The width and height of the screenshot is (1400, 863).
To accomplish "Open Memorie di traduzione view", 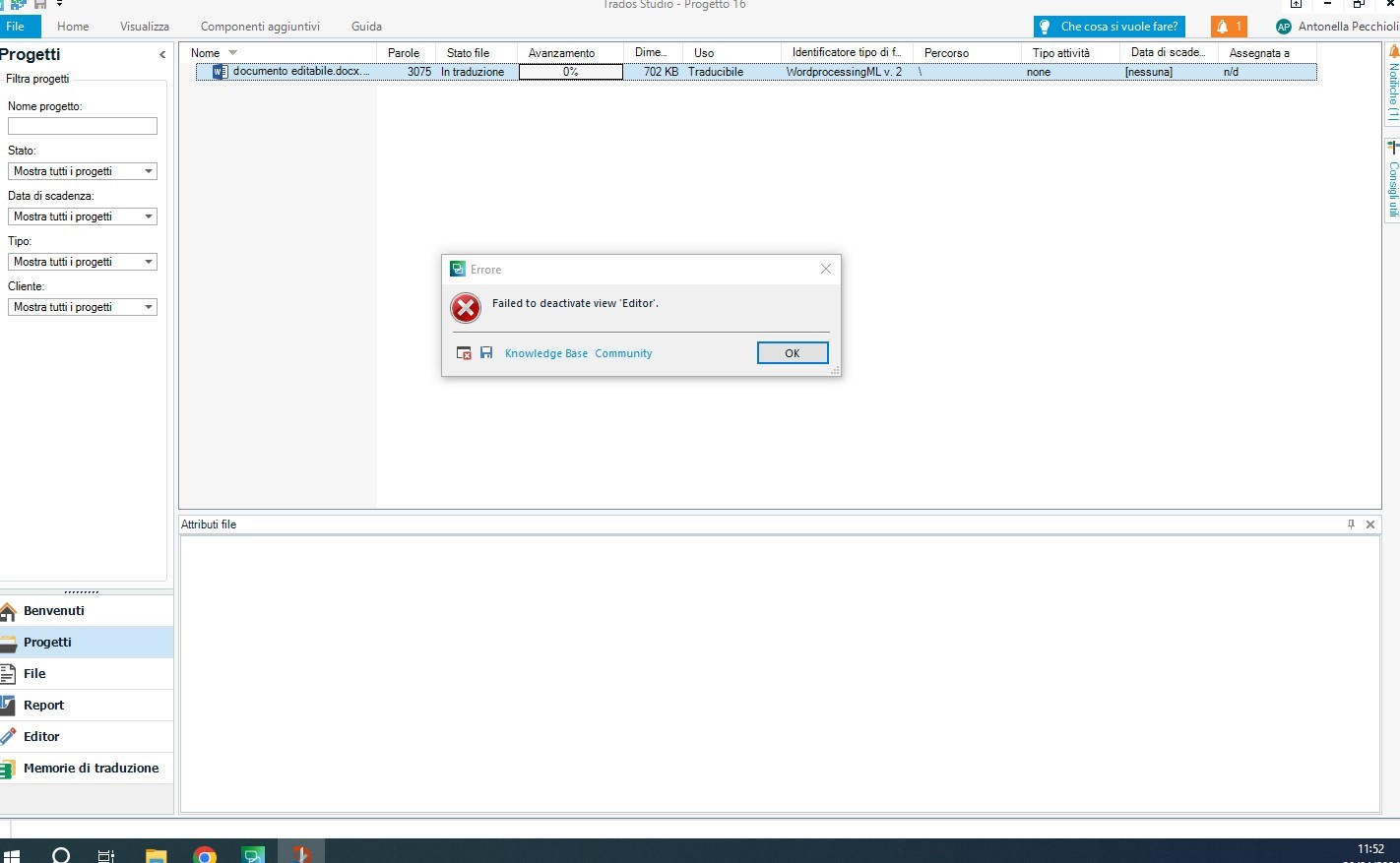I will point(87,769).
